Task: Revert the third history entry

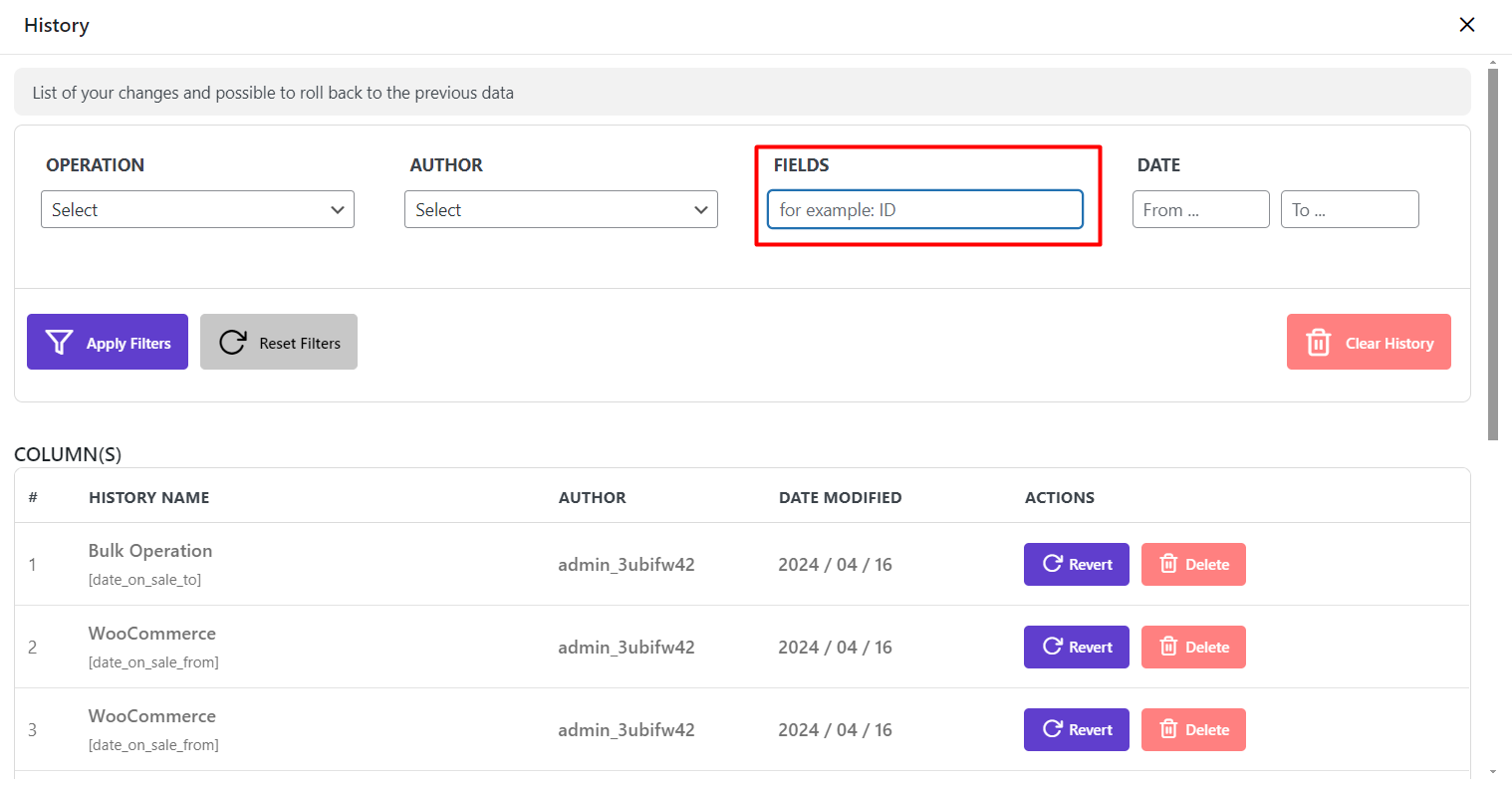Action: pyautogui.click(x=1076, y=729)
